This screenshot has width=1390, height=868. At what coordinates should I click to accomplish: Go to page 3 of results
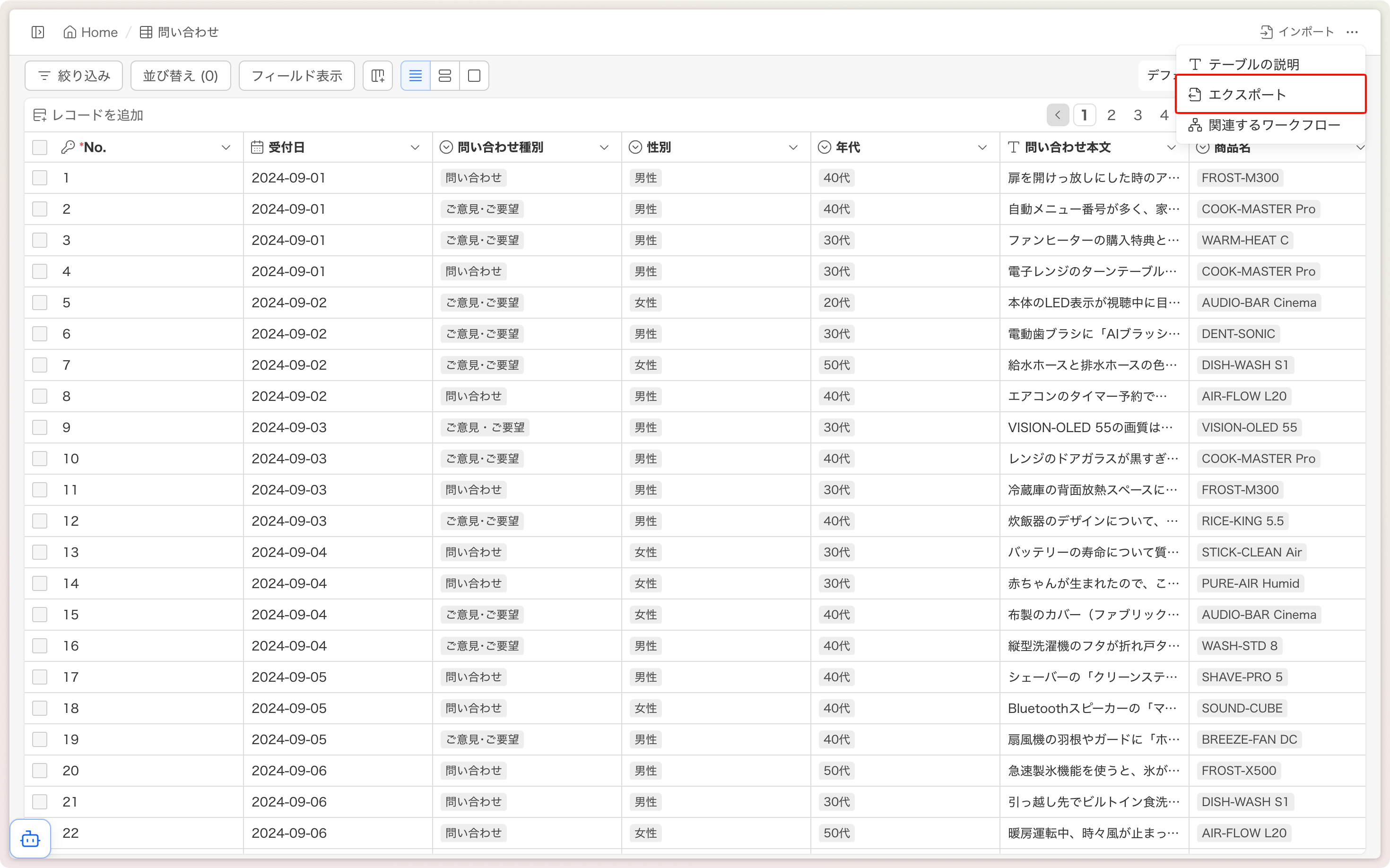pos(1138,115)
